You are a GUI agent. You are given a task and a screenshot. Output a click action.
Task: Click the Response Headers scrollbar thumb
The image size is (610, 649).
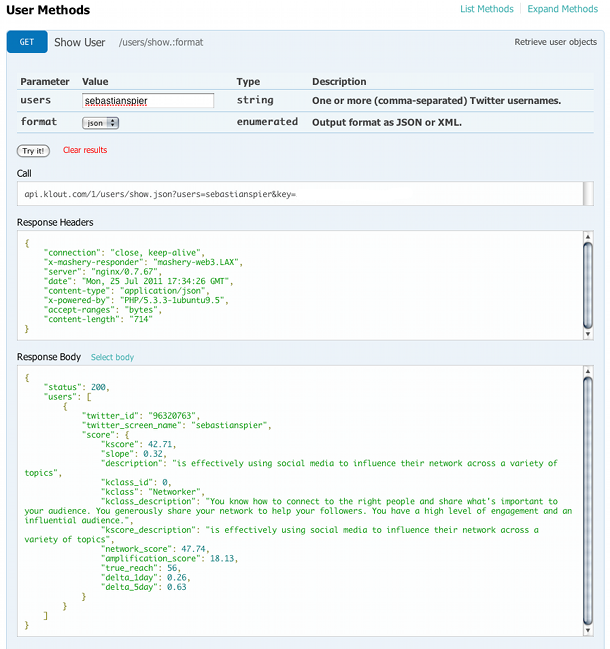pyautogui.click(x=588, y=286)
